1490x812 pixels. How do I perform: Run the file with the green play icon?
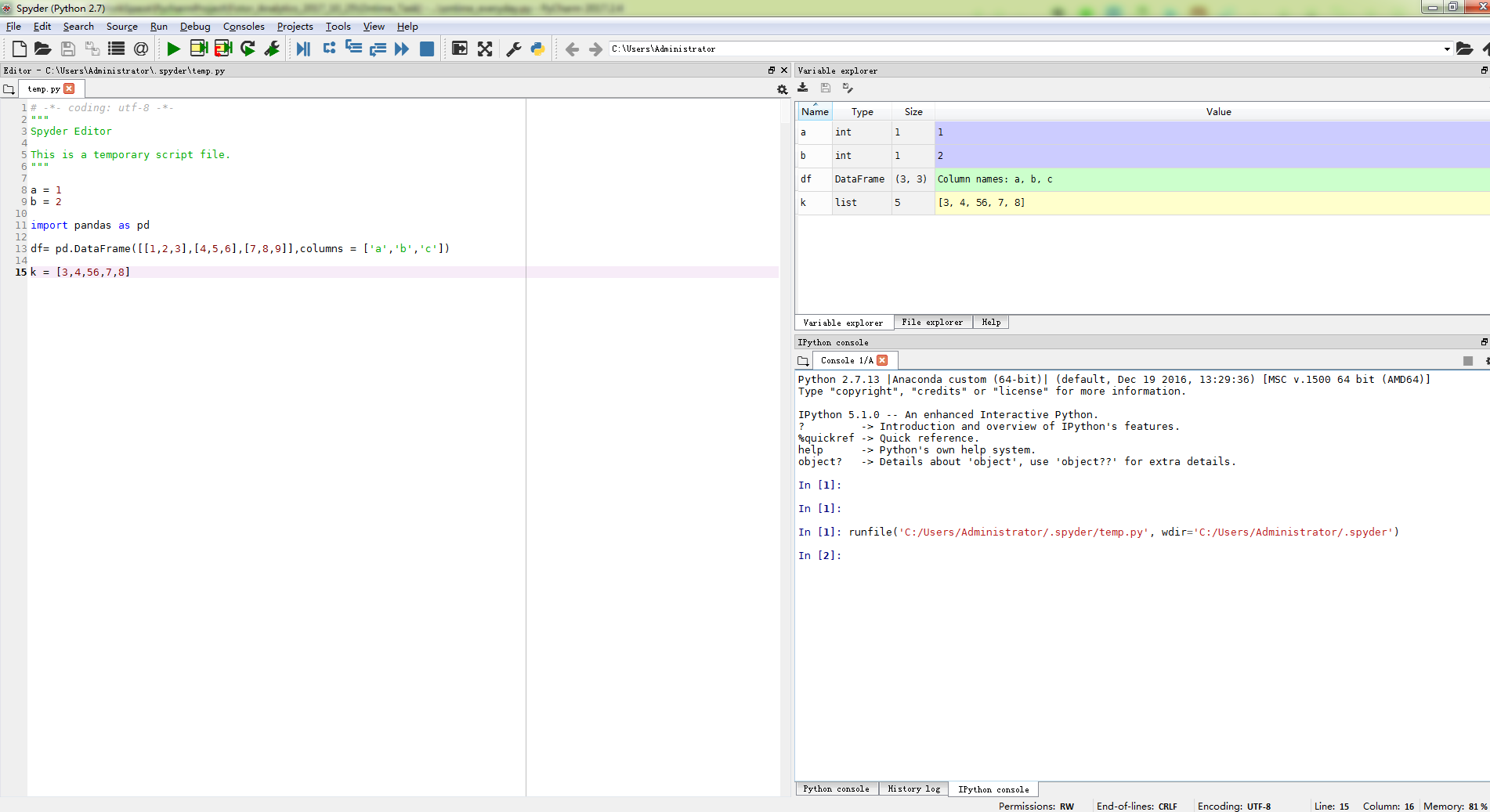(173, 49)
